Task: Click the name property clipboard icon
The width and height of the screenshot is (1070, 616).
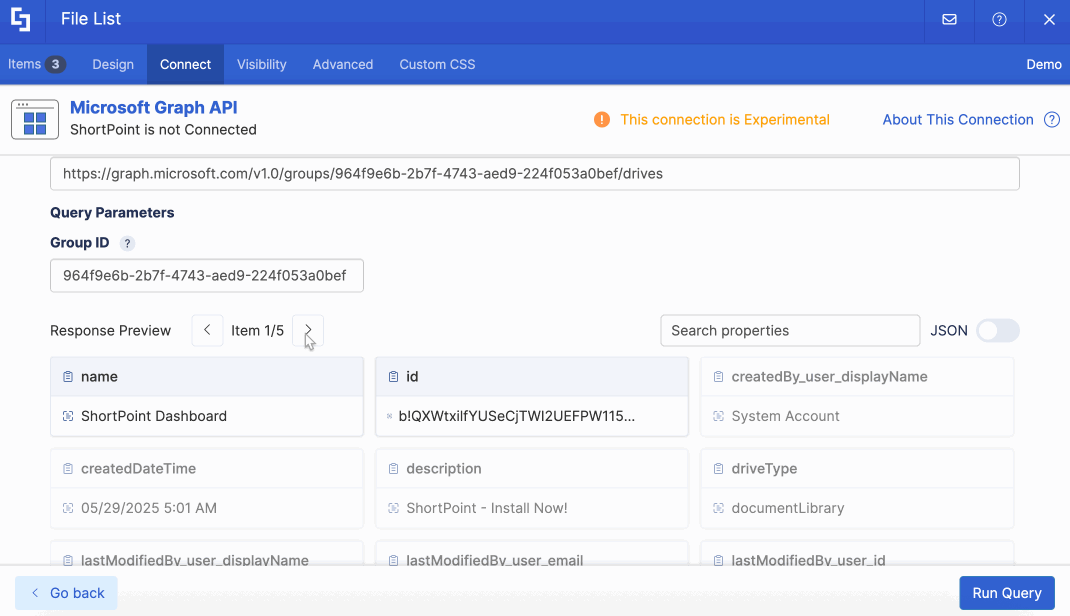Action: (x=68, y=377)
